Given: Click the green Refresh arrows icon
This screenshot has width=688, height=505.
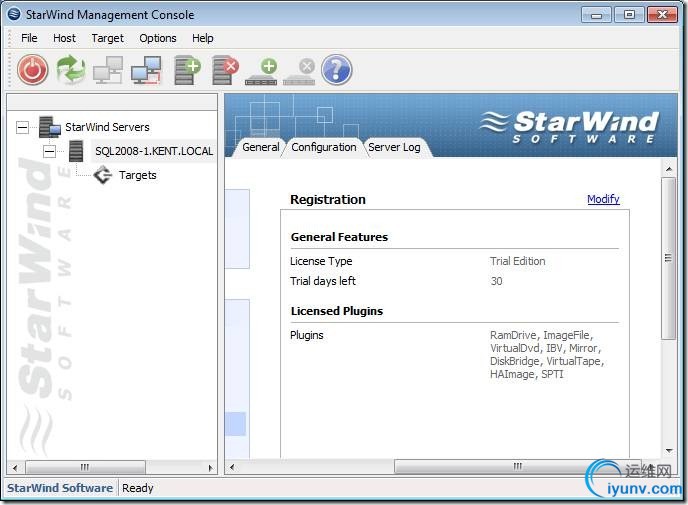Looking at the screenshot, I should click(71, 70).
